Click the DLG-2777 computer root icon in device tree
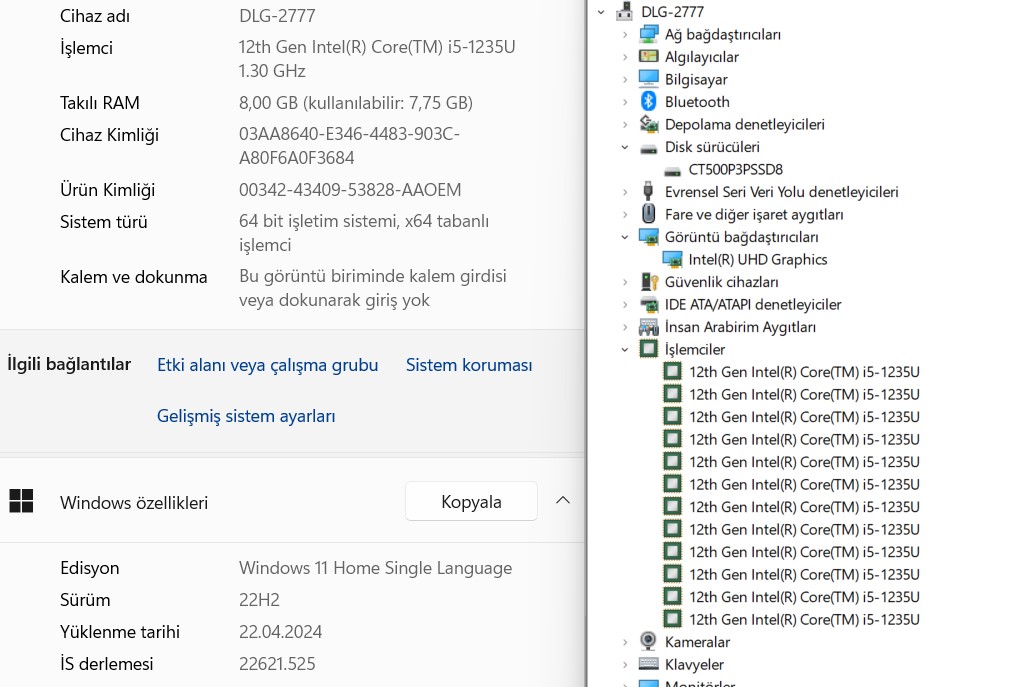 coord(624,11)
